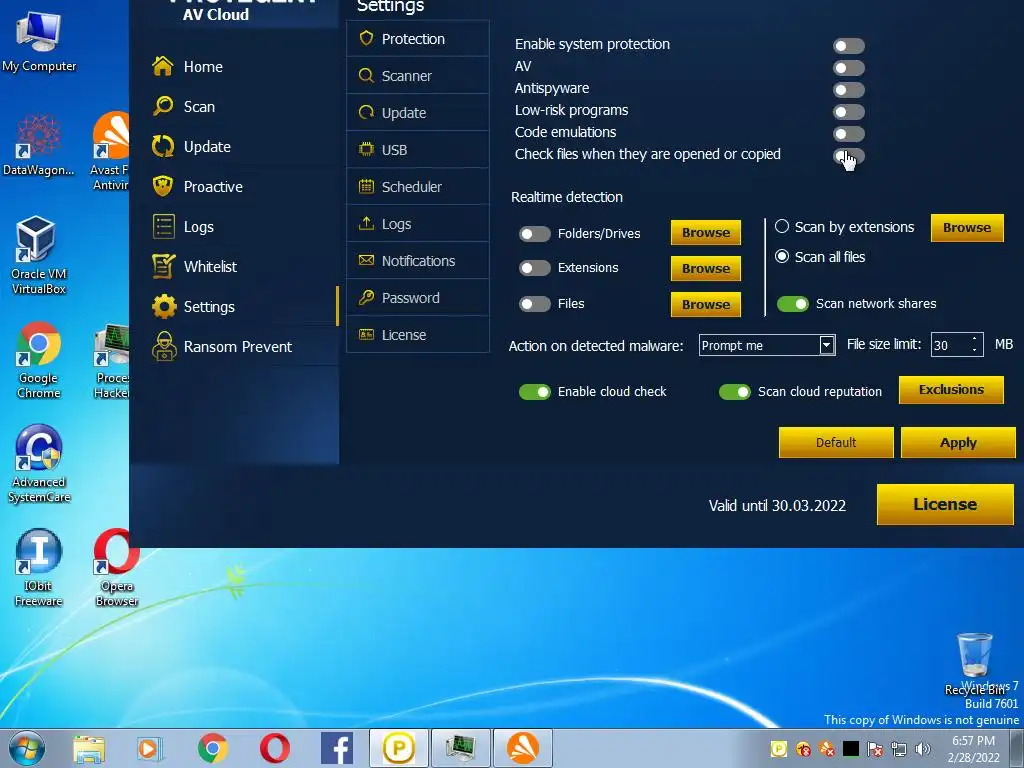Click the Logs list icon in left sidebar
The height and width of the screenshot is (768, 1024).
click(x=163, y=227)
